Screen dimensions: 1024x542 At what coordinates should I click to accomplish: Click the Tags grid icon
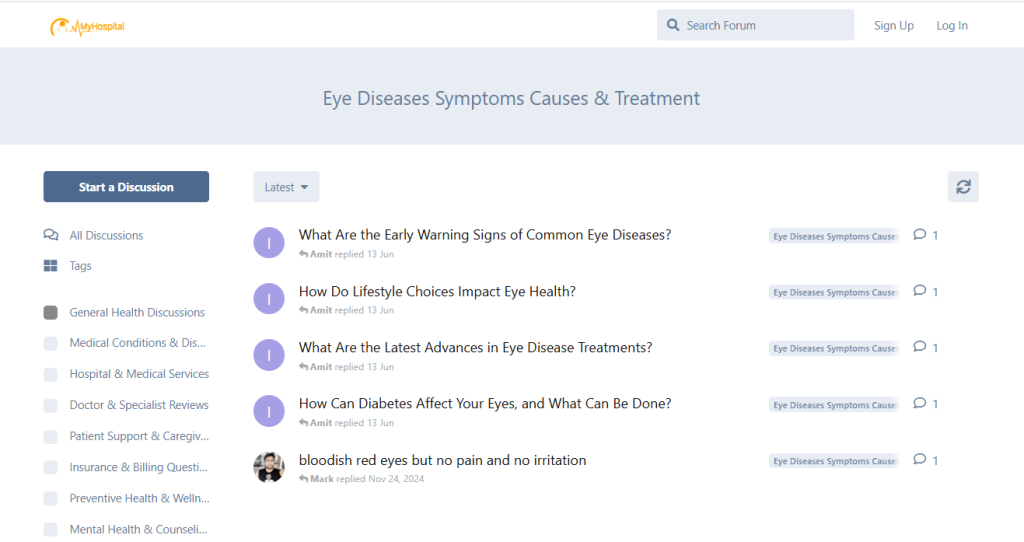coord(51,266)
